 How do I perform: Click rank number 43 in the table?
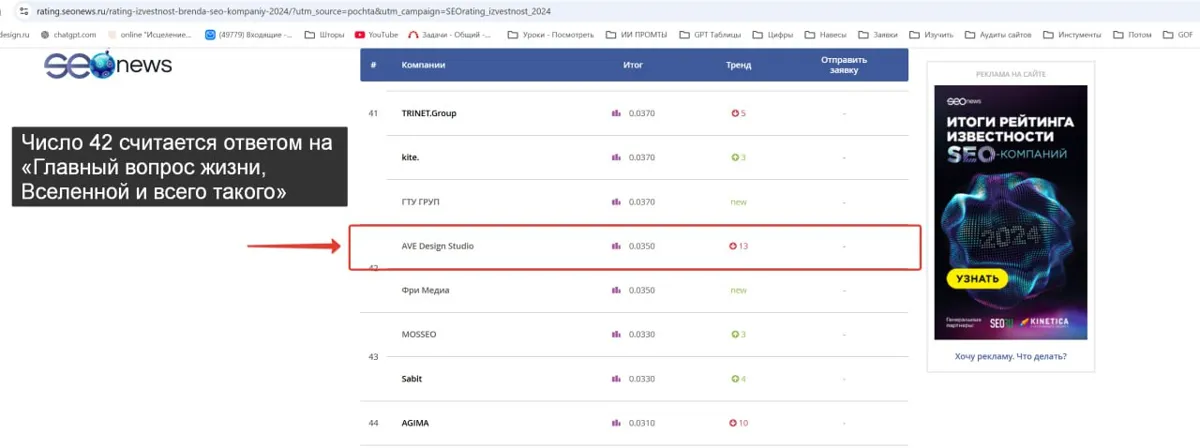click(373, 356)
